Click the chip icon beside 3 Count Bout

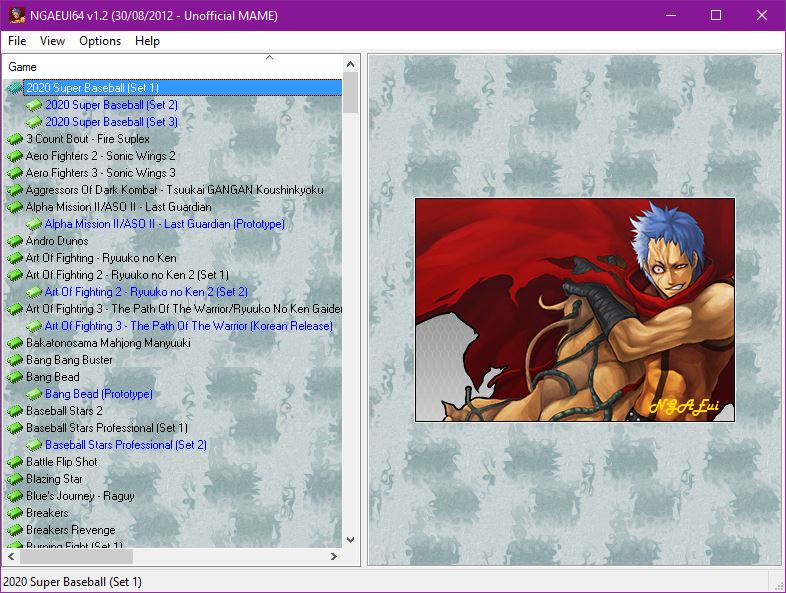pyautogui.click(x=15, y=139)
